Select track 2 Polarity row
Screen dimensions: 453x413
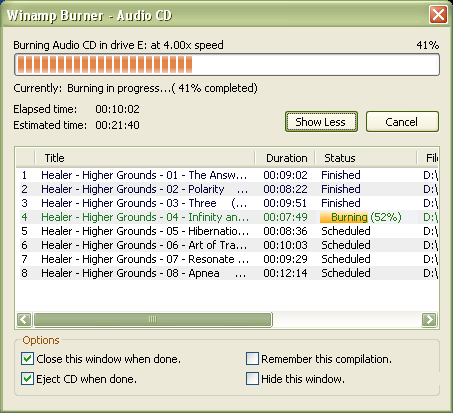[x=229, y=189]
